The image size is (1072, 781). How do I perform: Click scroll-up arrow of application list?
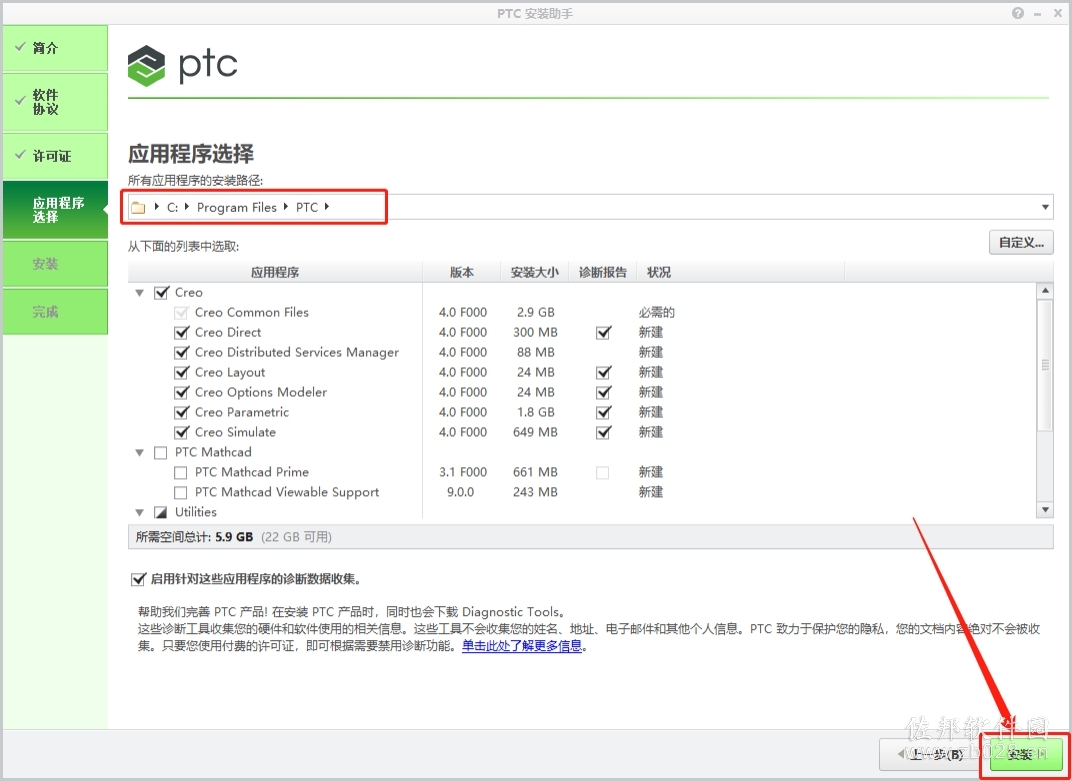coord(1045,291)
